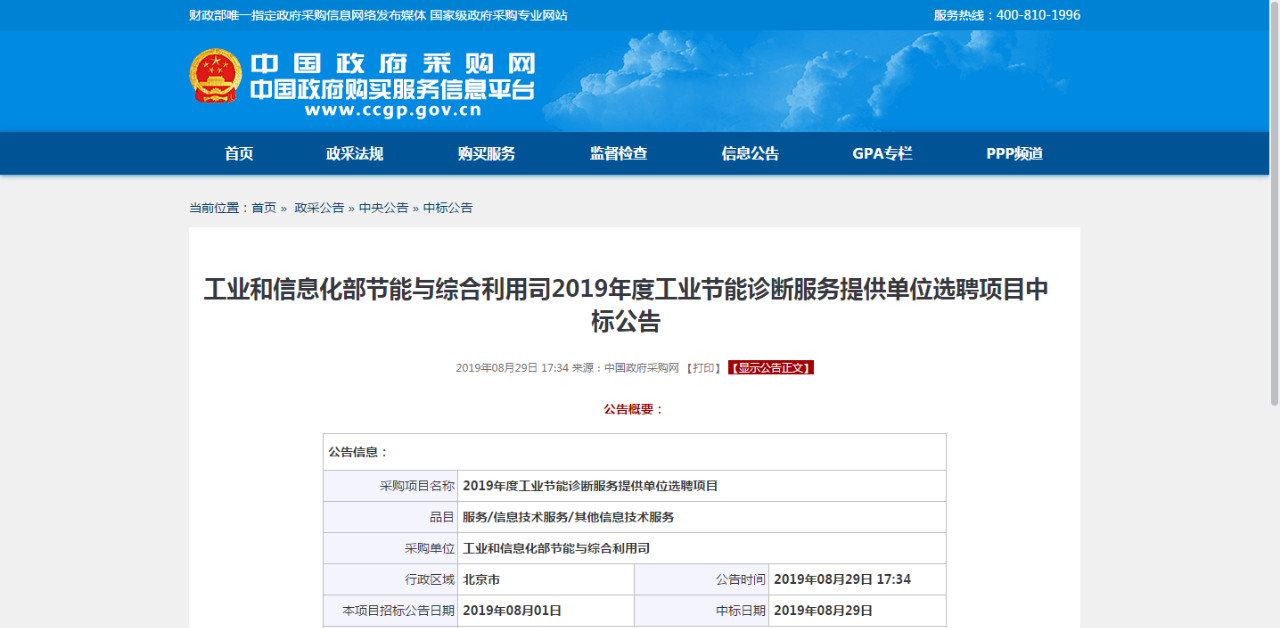Click the 中国政府采购网 site title banner
Image resolution: width=1280 pixels, height=628 pixels.
point(392,63)
